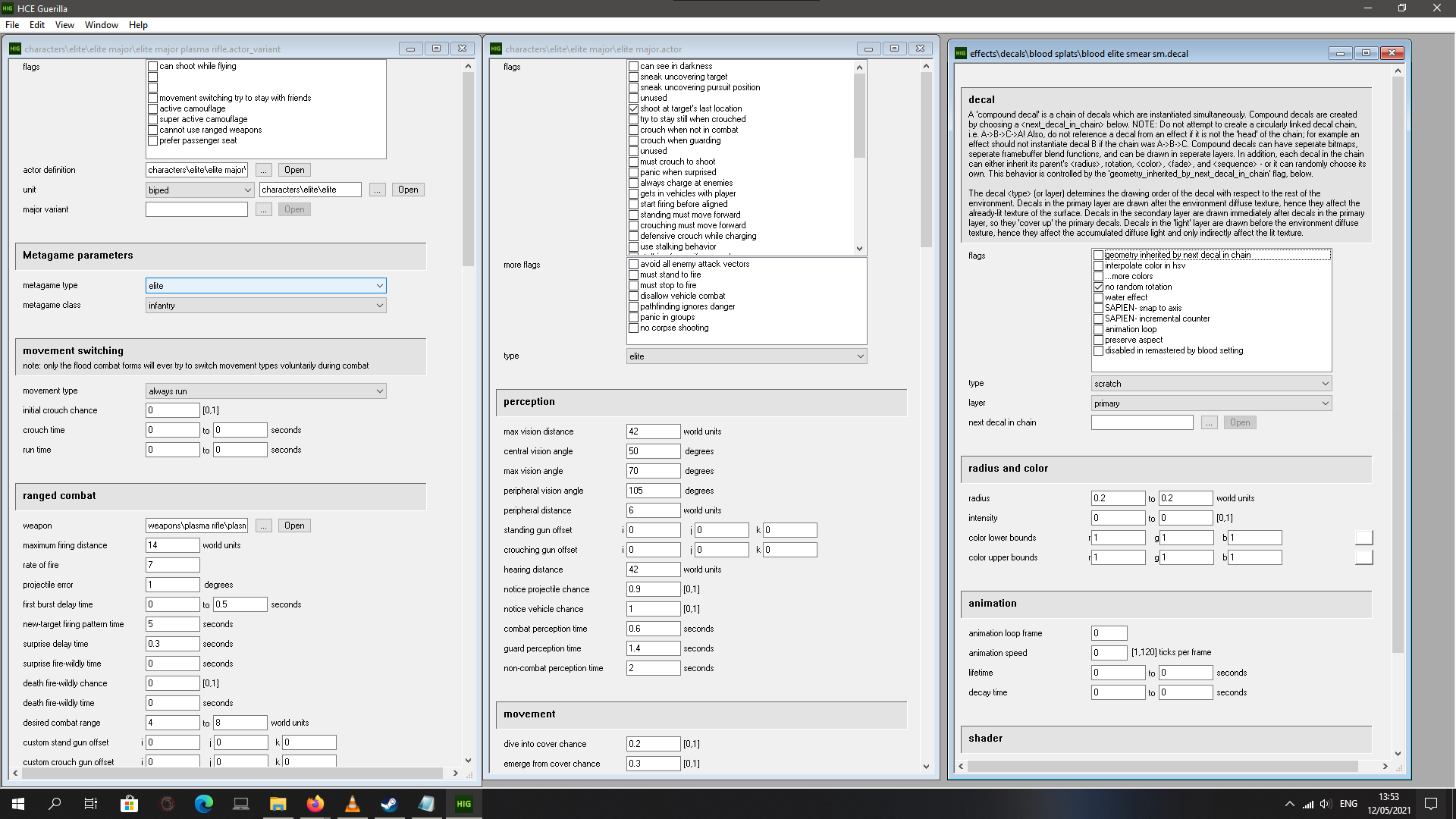Screen dimensions: 1456x819
Task: Open the notification center icon
Action: click(1430, 804)
